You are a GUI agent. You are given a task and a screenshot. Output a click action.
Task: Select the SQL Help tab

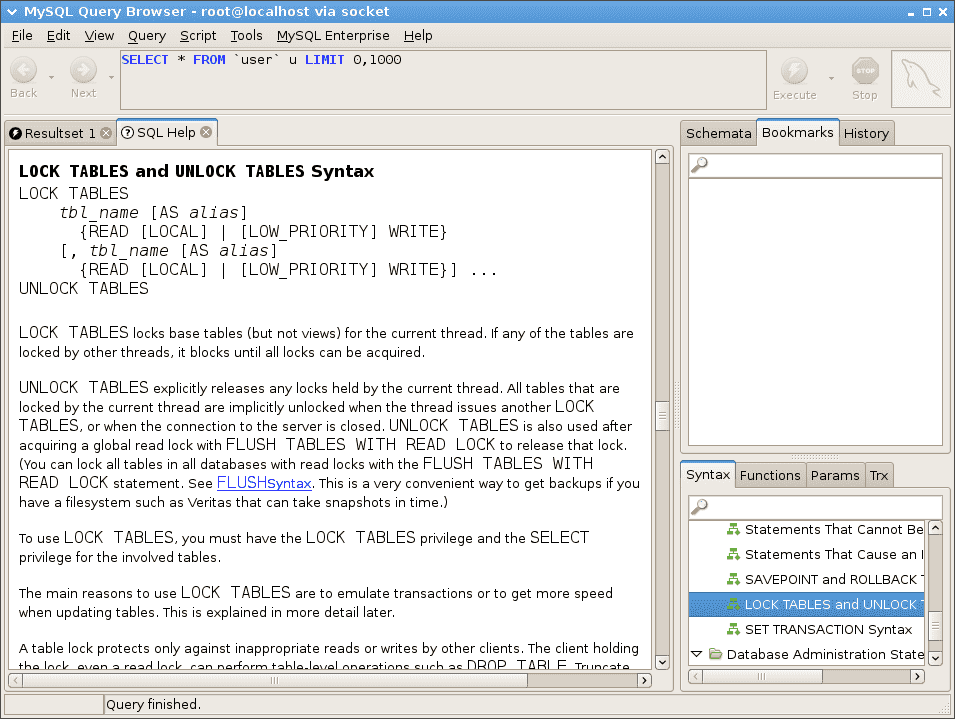[x=167, y=132]
